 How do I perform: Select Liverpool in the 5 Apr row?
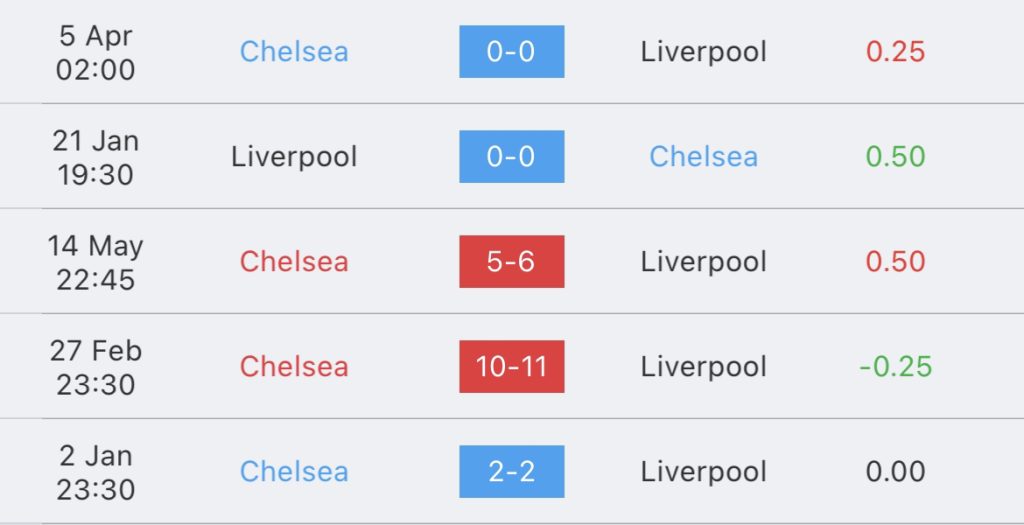click(703, 52)
